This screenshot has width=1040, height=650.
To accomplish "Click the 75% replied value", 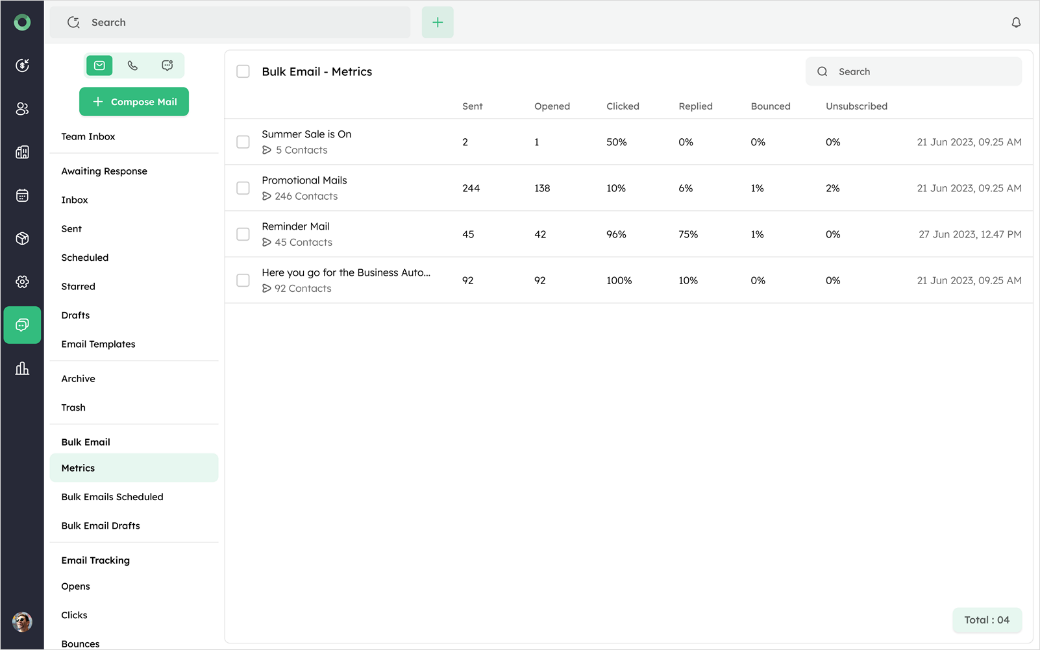I will click(x=688, y=234).
